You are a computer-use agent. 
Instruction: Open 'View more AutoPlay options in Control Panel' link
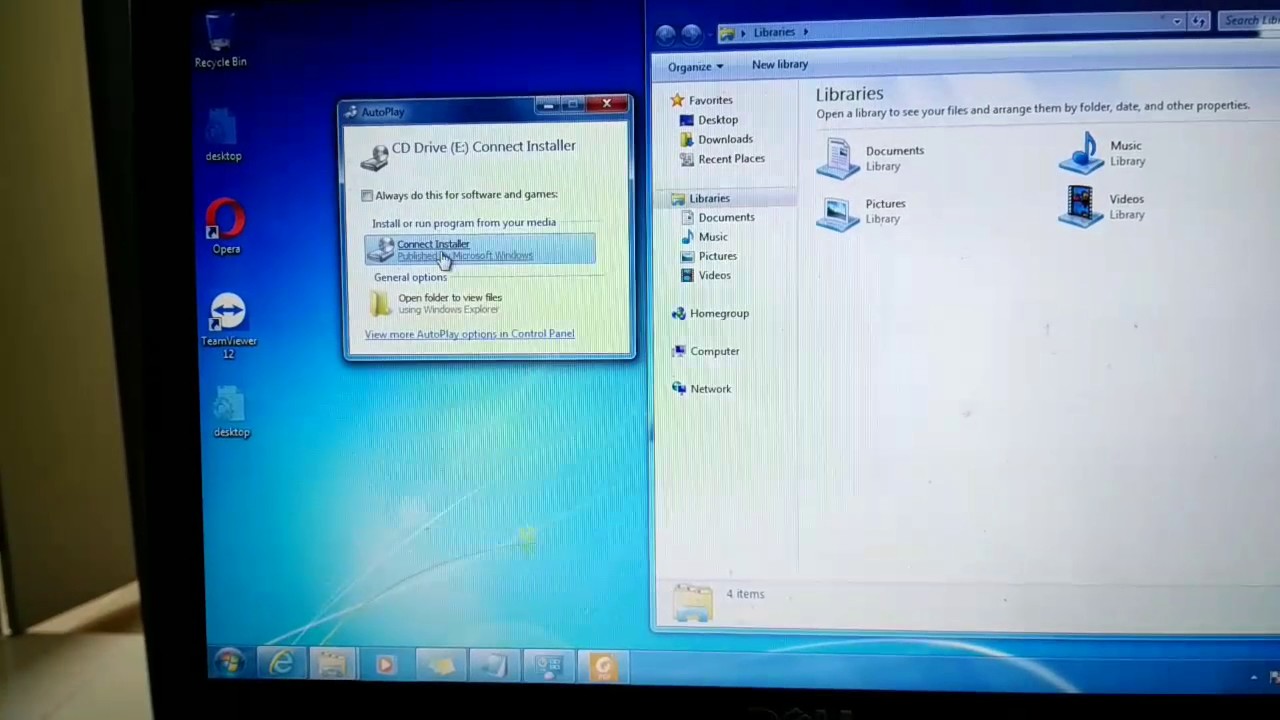click(469, 334)
